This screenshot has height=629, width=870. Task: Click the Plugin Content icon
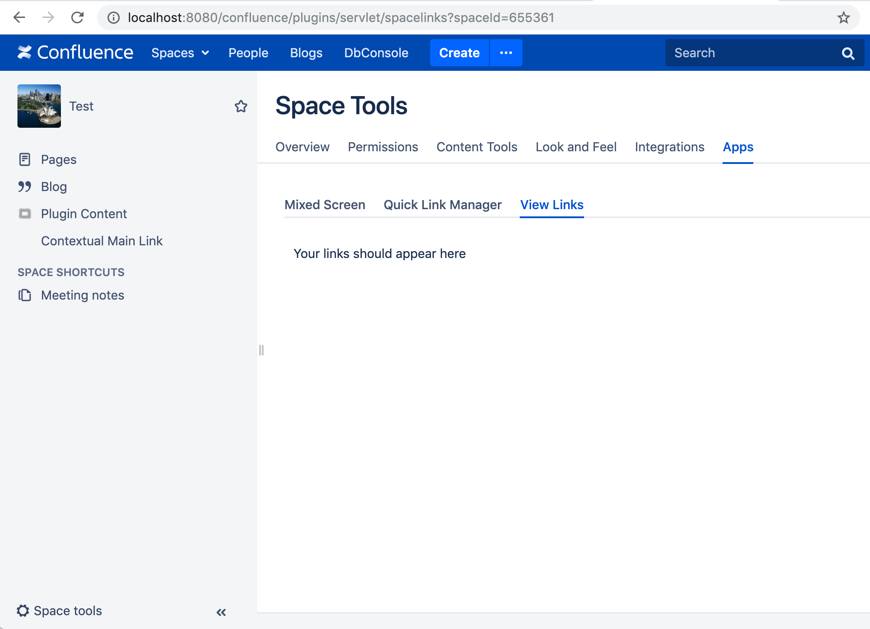25,214
